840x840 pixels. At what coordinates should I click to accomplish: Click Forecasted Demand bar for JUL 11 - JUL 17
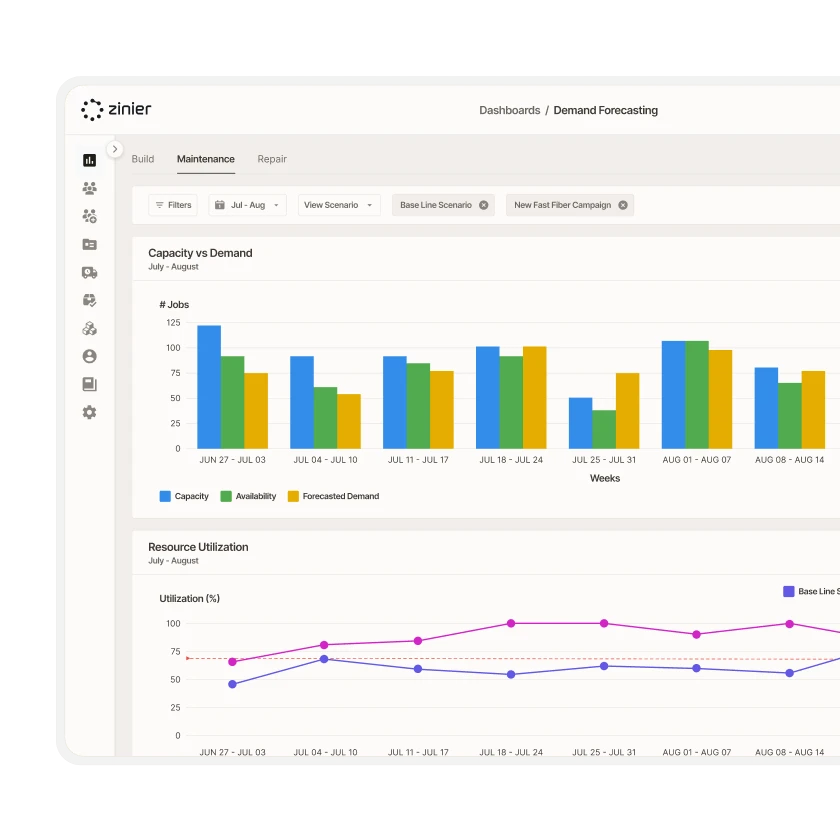[x=442, y=410]
